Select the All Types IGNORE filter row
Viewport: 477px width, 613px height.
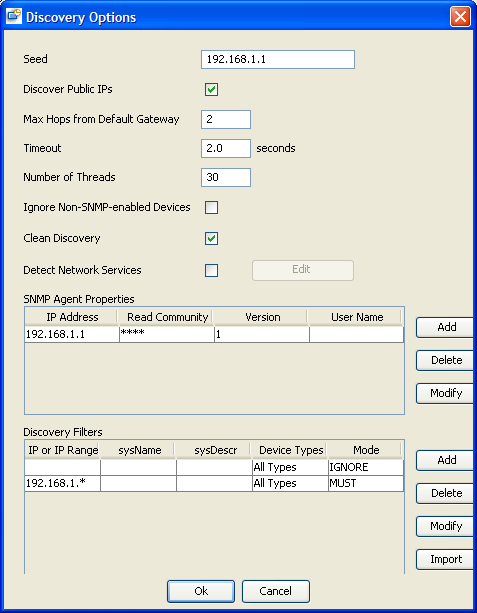(x=214, y=467)
